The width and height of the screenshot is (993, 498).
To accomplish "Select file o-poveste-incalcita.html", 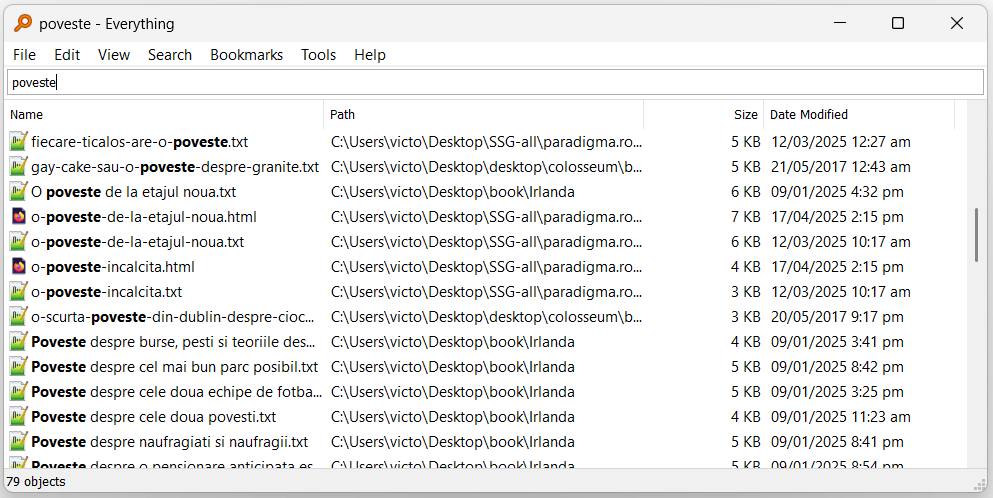I will pos(113,267).
